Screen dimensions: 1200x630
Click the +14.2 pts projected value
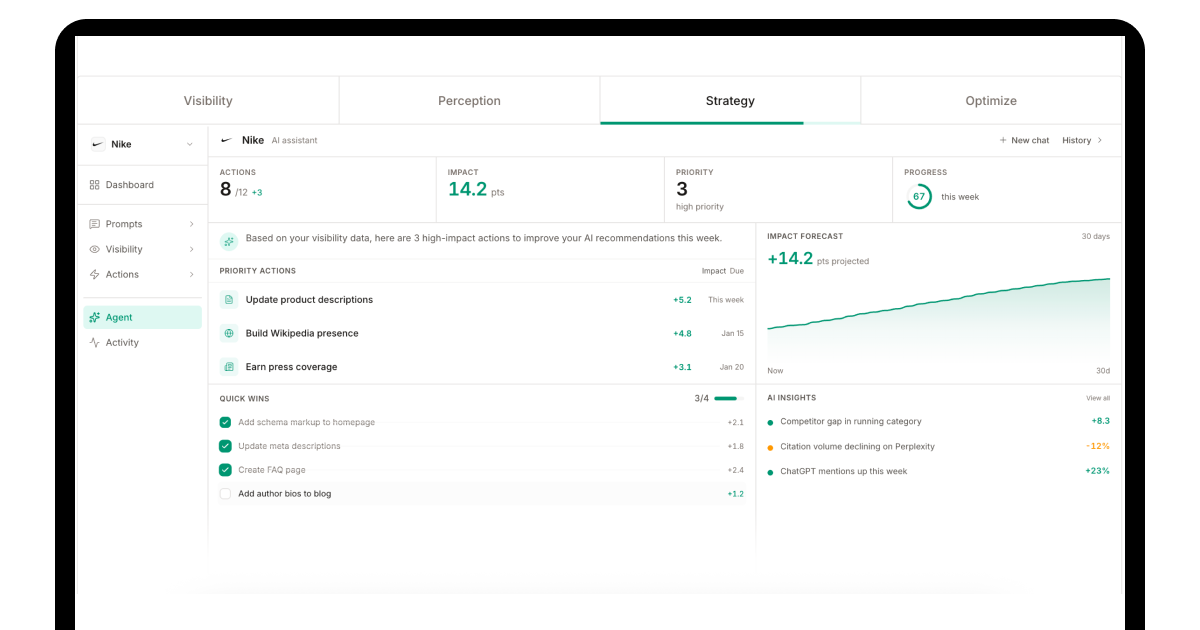pyautogui.click(x=818, y=259)
